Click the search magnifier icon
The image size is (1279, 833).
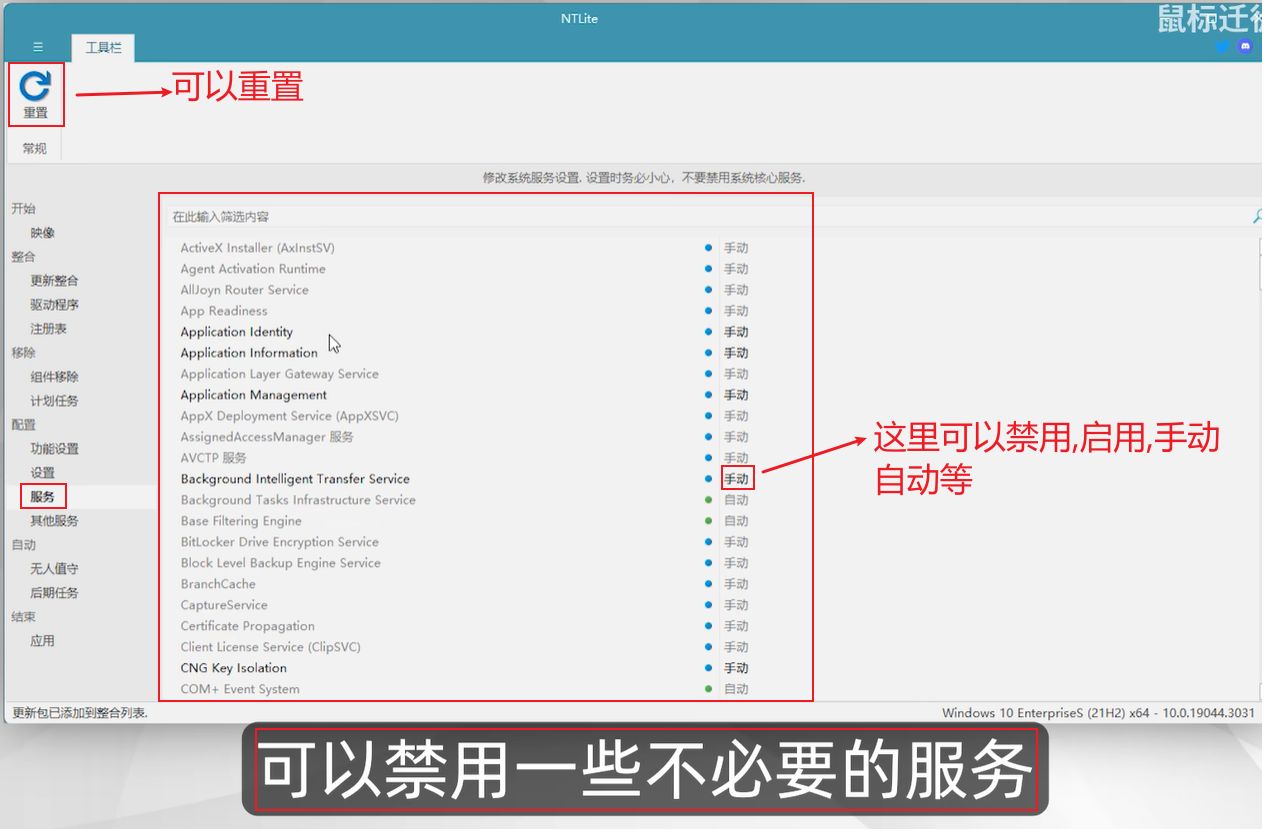(x=1257, y=216)
